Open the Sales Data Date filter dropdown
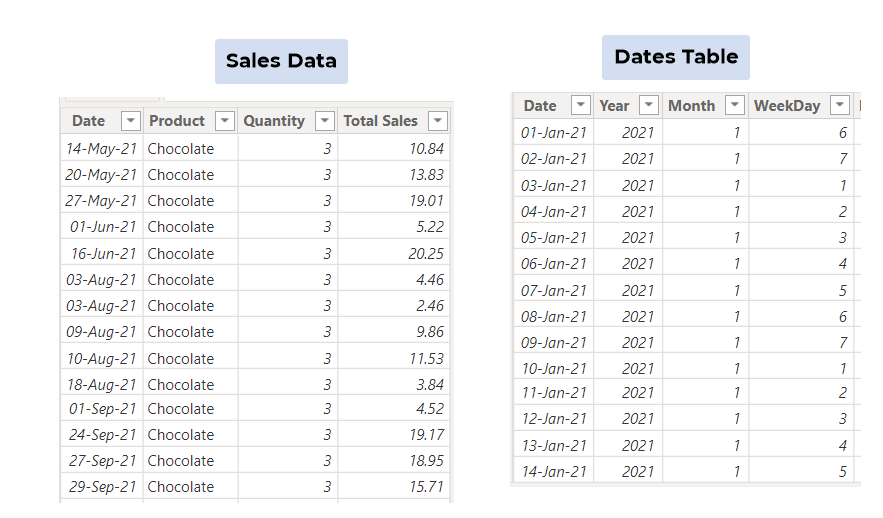883x518 pixels. point(130,121)
